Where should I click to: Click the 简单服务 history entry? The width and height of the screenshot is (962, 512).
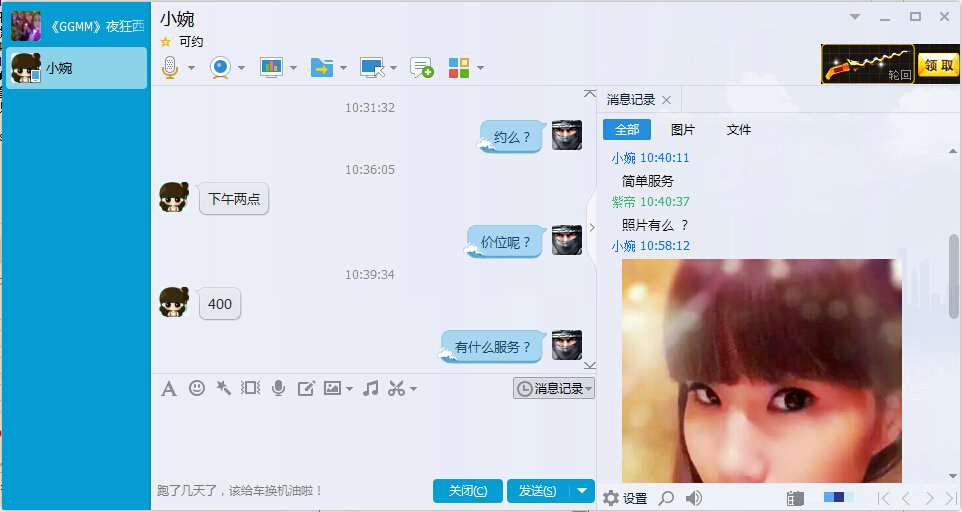[x=647, y=181]
